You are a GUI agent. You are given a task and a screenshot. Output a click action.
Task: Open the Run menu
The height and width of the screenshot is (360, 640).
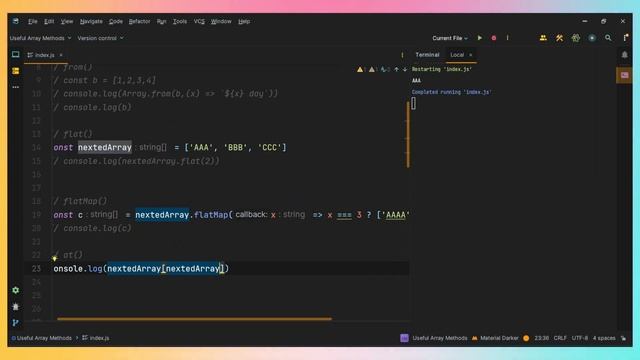(162, 21)
